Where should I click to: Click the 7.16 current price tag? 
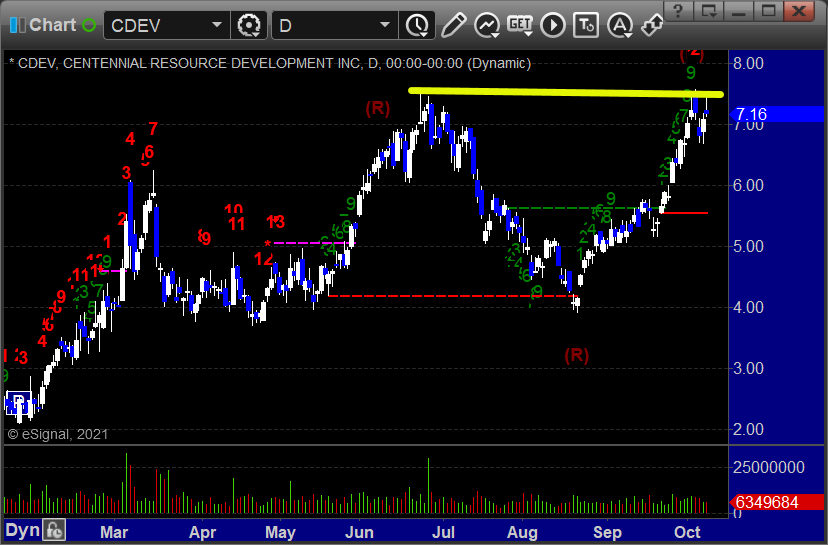(x=776, y=114)
